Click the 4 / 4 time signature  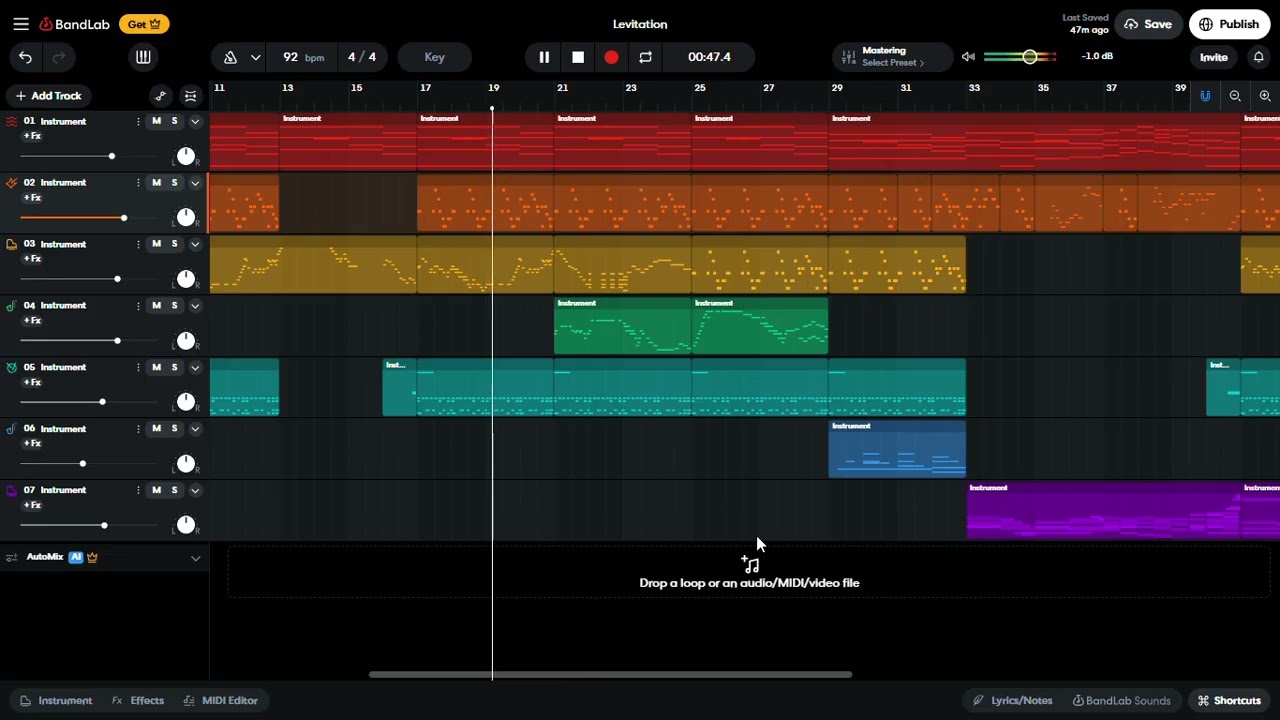362,57
